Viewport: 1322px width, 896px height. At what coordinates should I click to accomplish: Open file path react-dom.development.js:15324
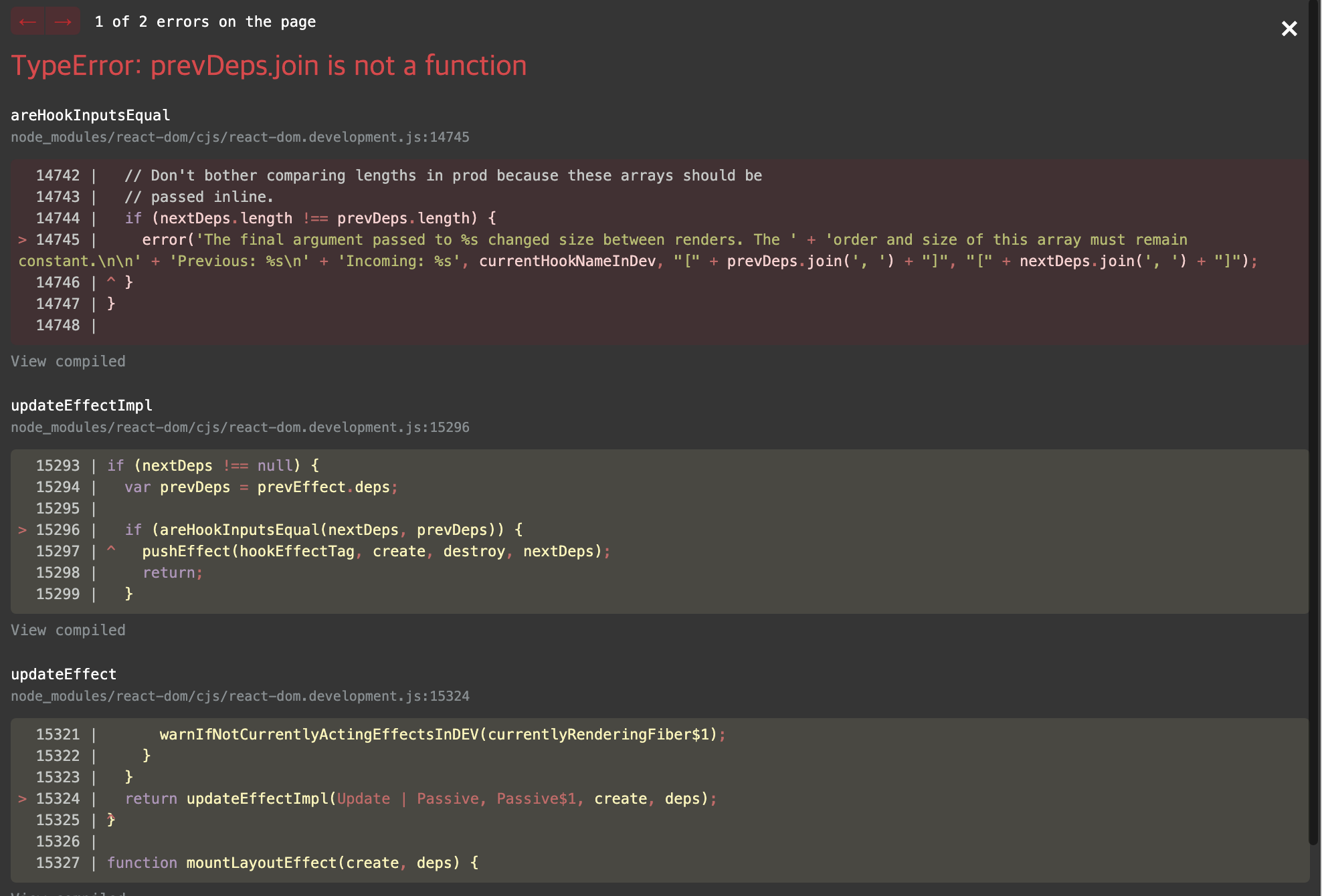click(x=240, y=696)
